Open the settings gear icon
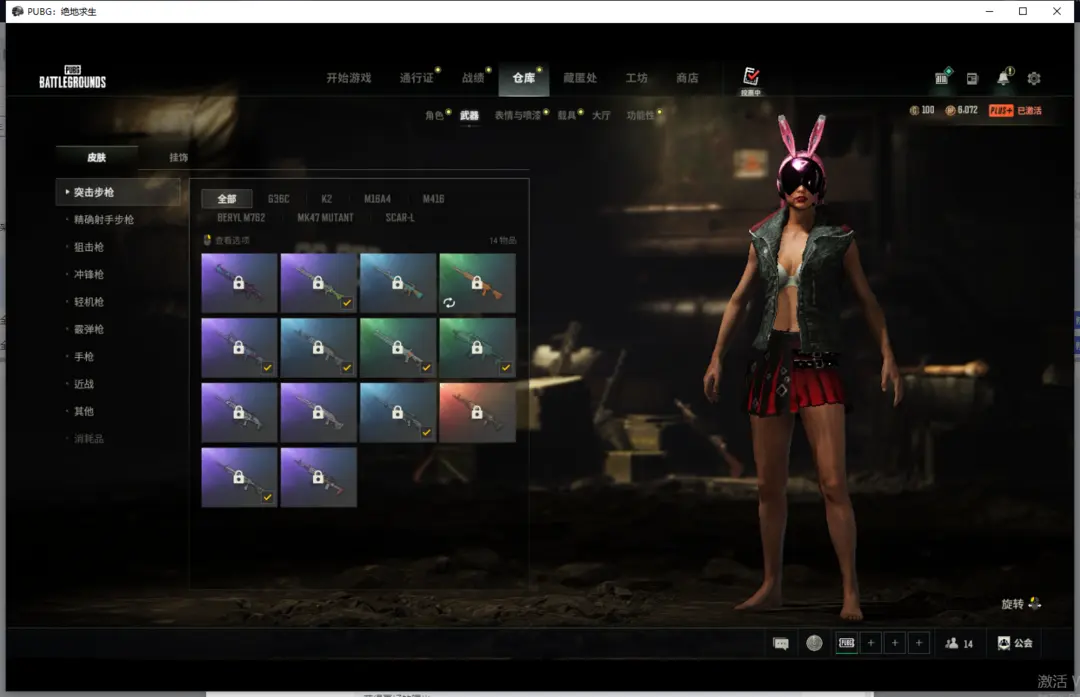Image resolution: width=1080 pixels, height=697 pixels. [x=1034, y=79]
